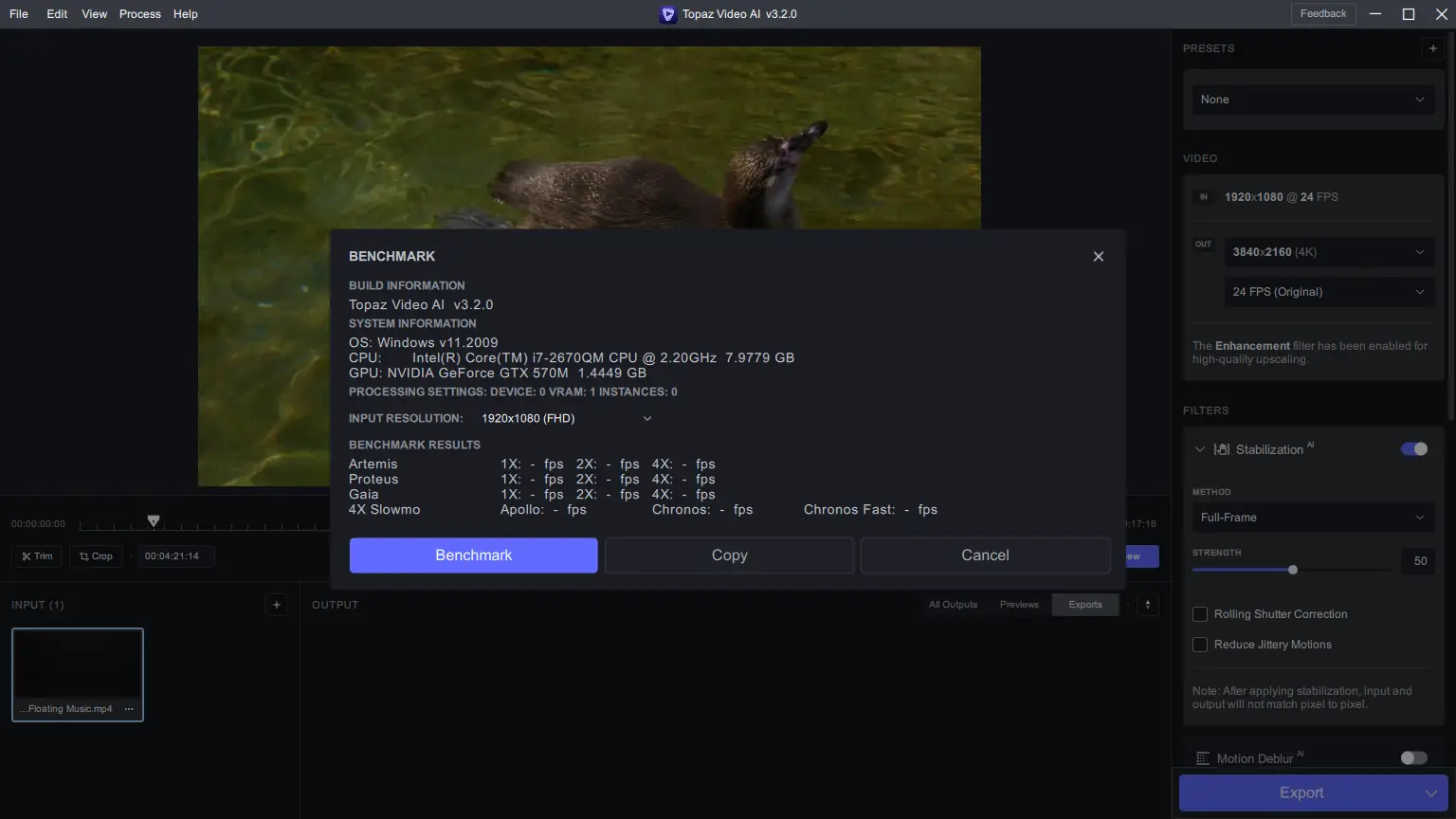Screen dimensions: 1456x819
Task: Switch to the Previews tab
Action: [1019, 605]
